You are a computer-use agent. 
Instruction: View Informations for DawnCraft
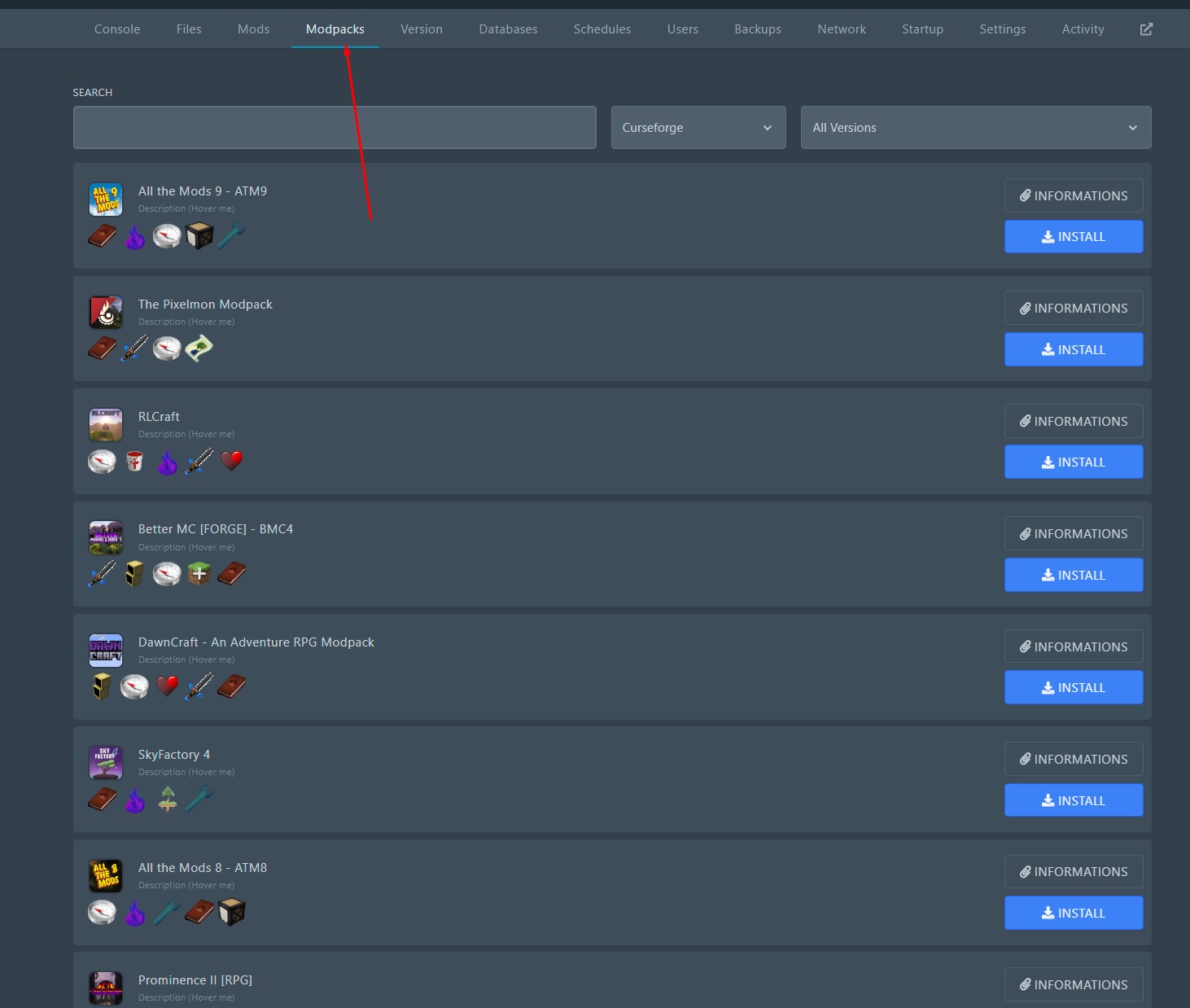coord(1074,646)
